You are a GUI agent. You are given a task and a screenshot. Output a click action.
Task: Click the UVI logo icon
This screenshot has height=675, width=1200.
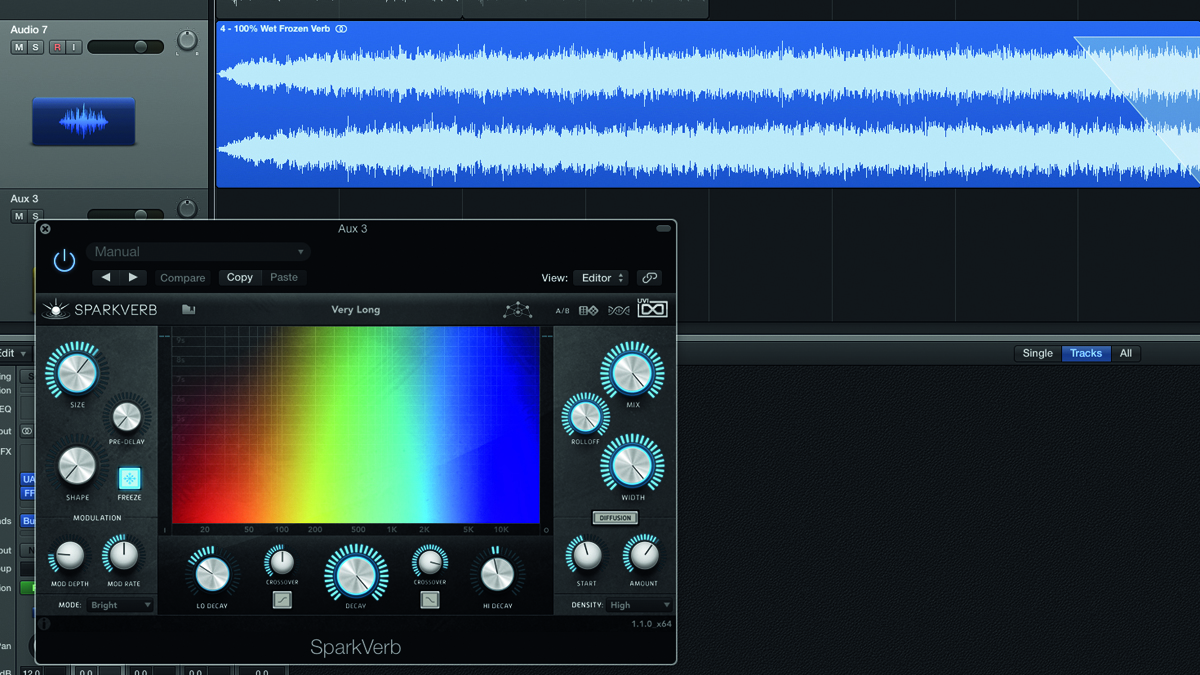click(x=652, y=310)
